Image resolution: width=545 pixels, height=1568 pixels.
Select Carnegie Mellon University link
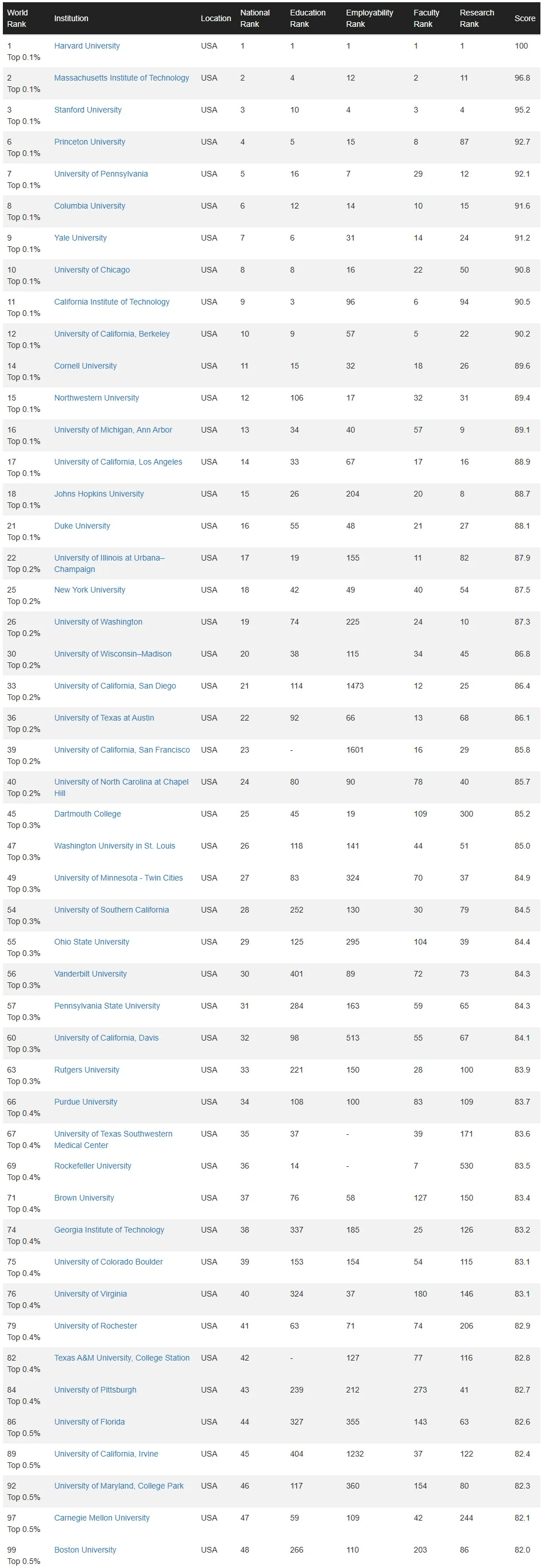(x=102, y=1518)
